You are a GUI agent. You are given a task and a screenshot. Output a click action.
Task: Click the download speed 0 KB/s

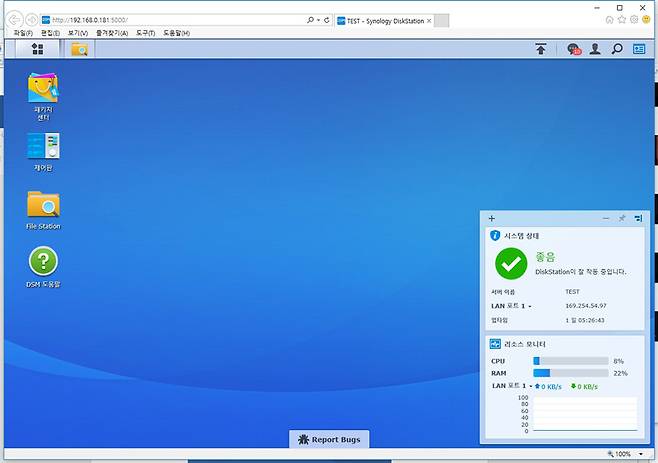point(584,387)
